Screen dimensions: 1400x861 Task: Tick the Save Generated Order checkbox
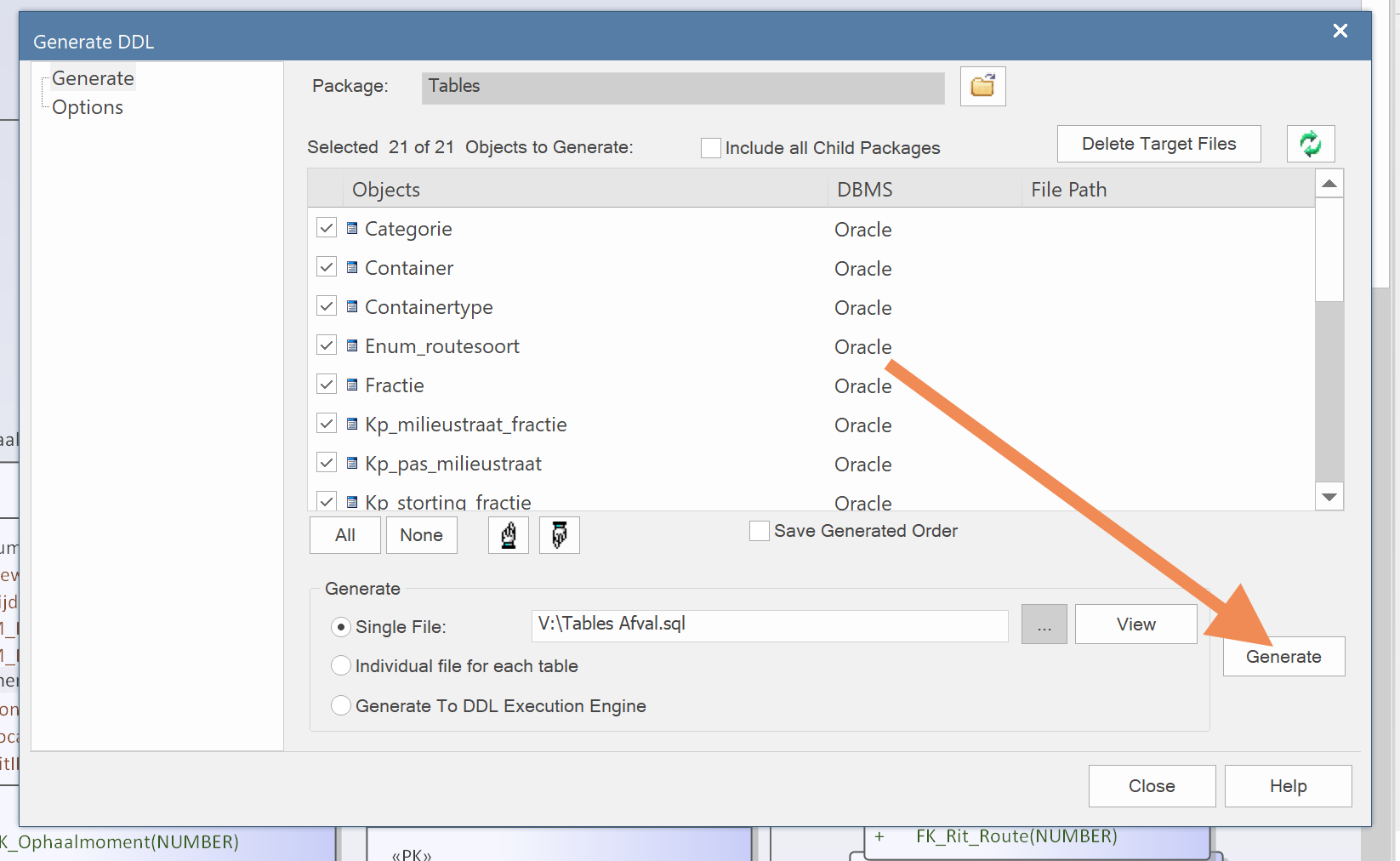(760, 531)
